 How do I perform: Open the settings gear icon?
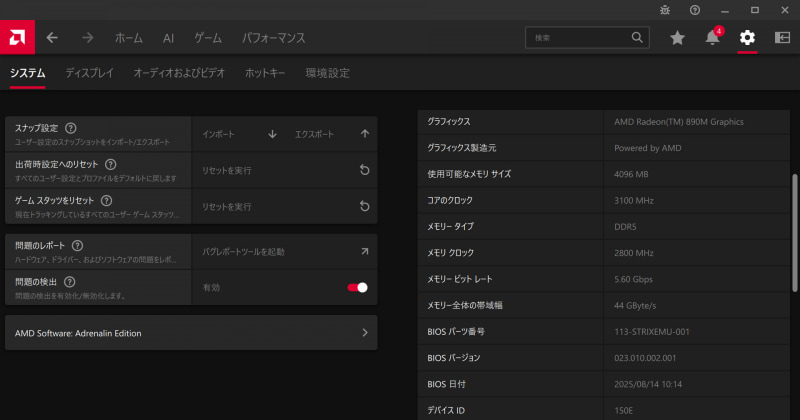(747, 37)
